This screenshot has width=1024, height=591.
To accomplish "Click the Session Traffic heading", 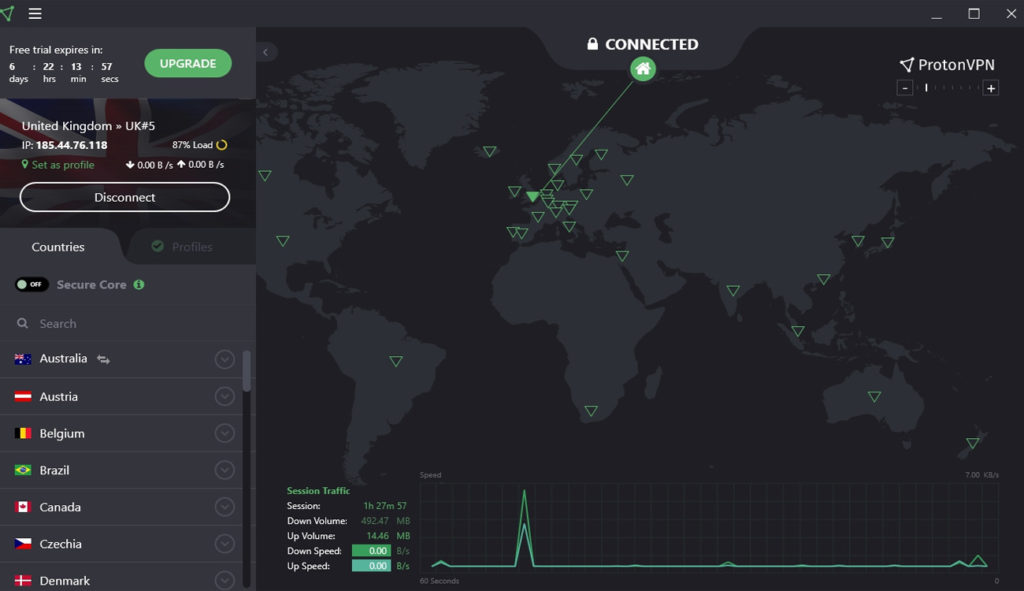I will point(318,490).
